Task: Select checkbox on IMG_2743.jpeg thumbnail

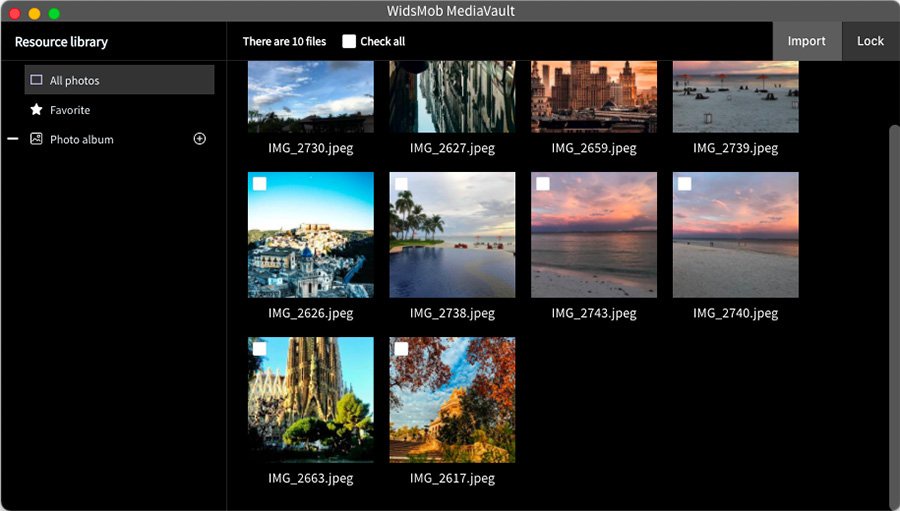Action: 543,184
